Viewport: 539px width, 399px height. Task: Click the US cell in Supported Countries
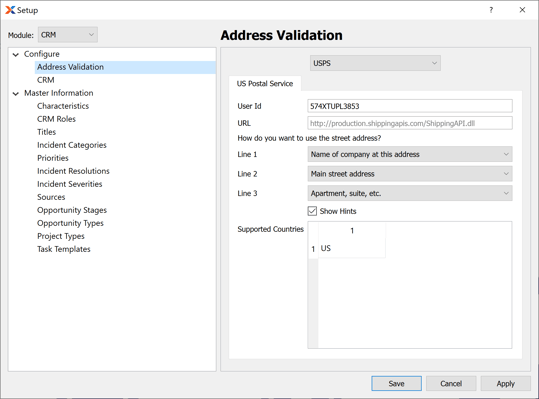point(352,248)
